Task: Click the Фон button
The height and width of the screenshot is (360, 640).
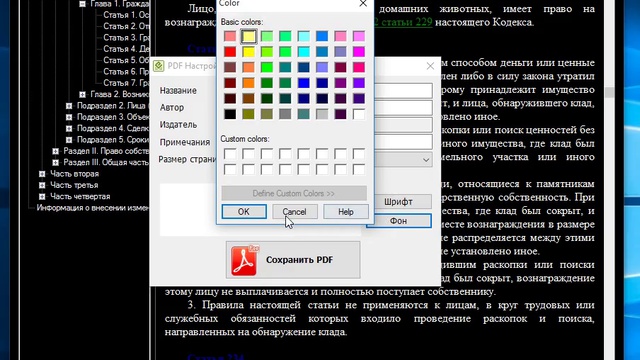Action: 398,221
